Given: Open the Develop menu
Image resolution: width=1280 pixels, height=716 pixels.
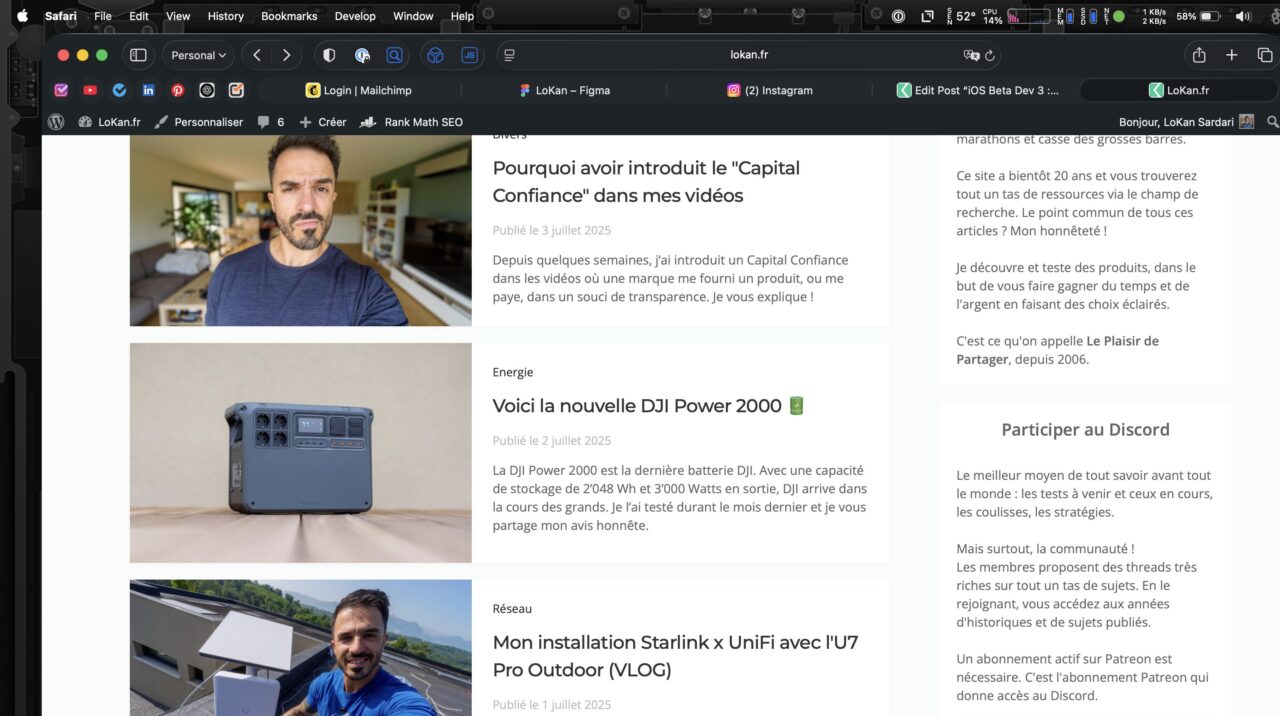Looking at the screenshot, I should 355,16.
